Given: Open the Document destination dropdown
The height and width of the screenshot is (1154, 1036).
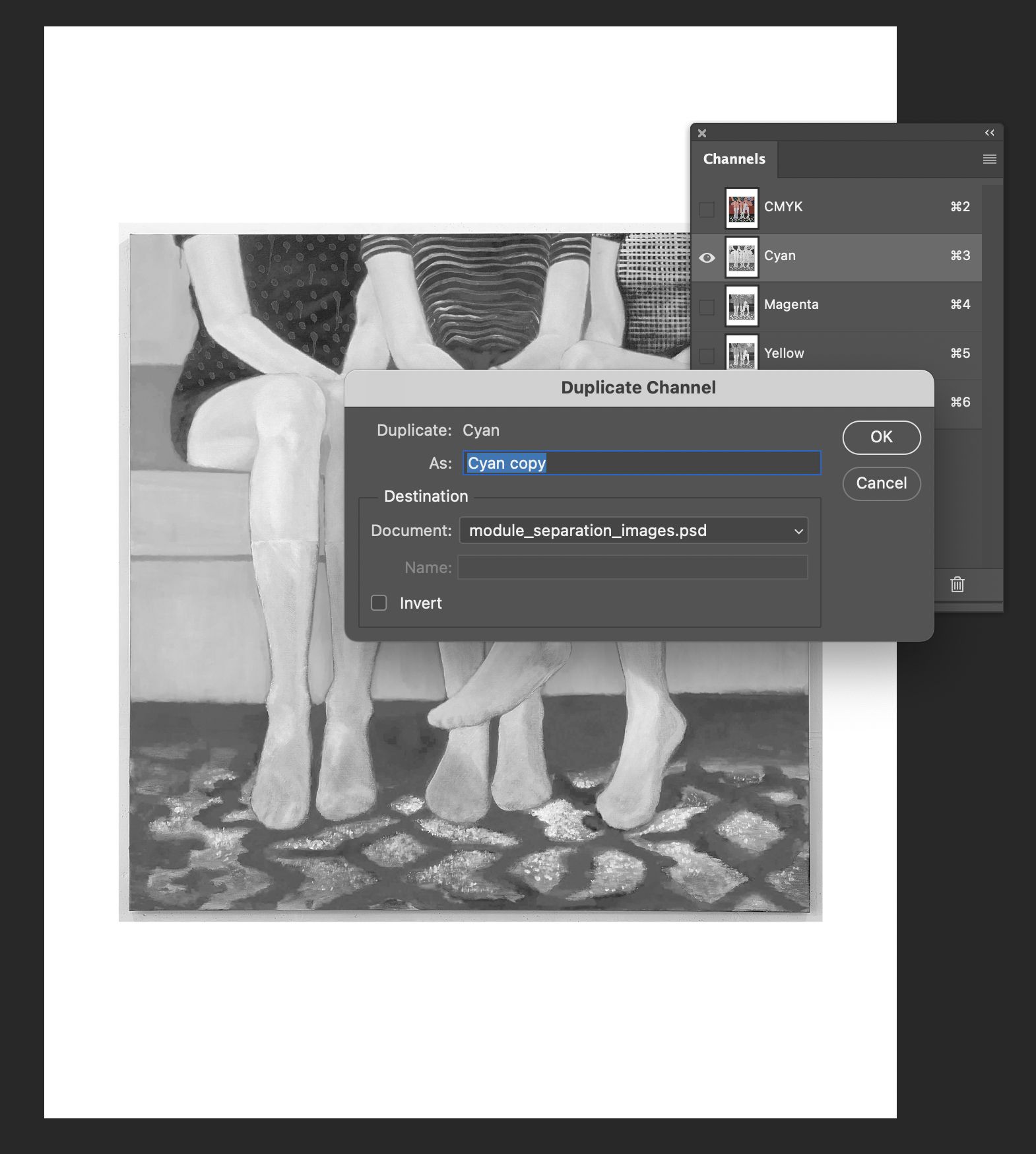Looking at the screenshot, I should (633, 530).
